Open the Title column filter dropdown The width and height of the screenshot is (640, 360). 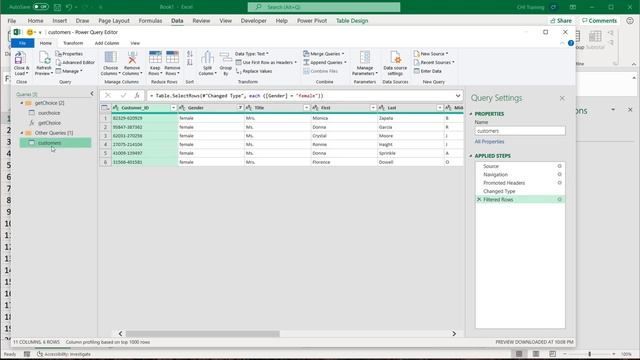pyautogui.click(x=307, y=108)
